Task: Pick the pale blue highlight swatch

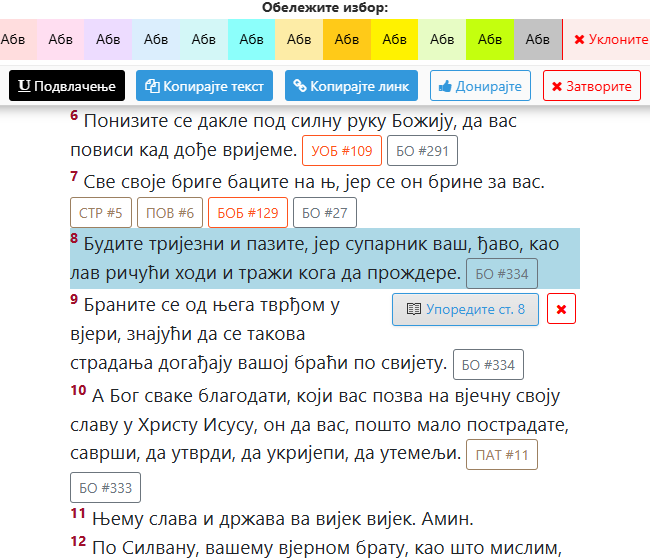Action: click(x=156, y=39)
